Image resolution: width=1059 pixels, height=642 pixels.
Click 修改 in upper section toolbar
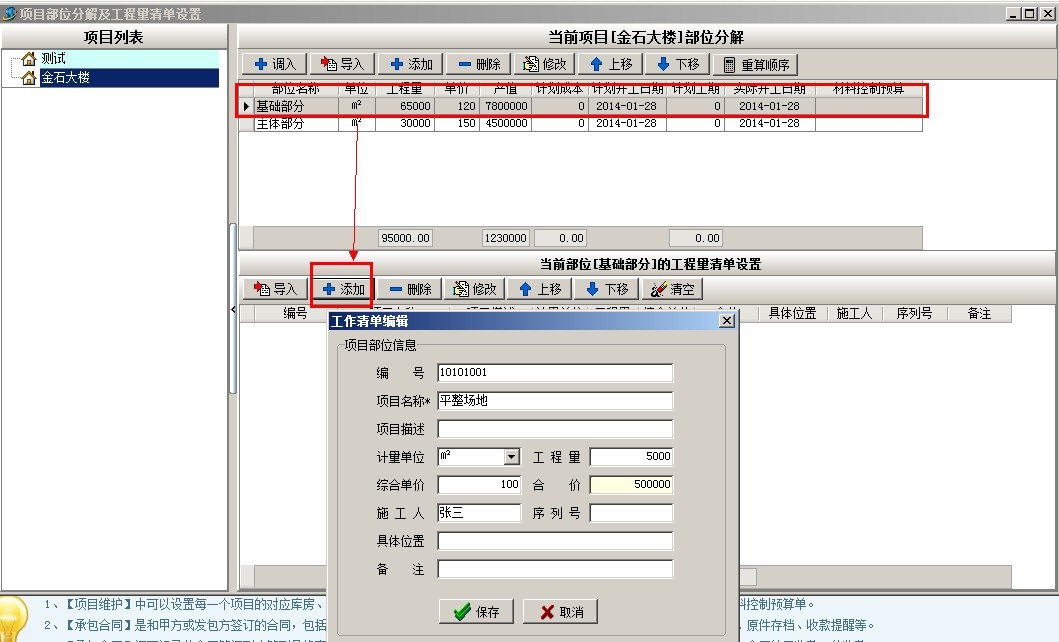tap(543, 64)
